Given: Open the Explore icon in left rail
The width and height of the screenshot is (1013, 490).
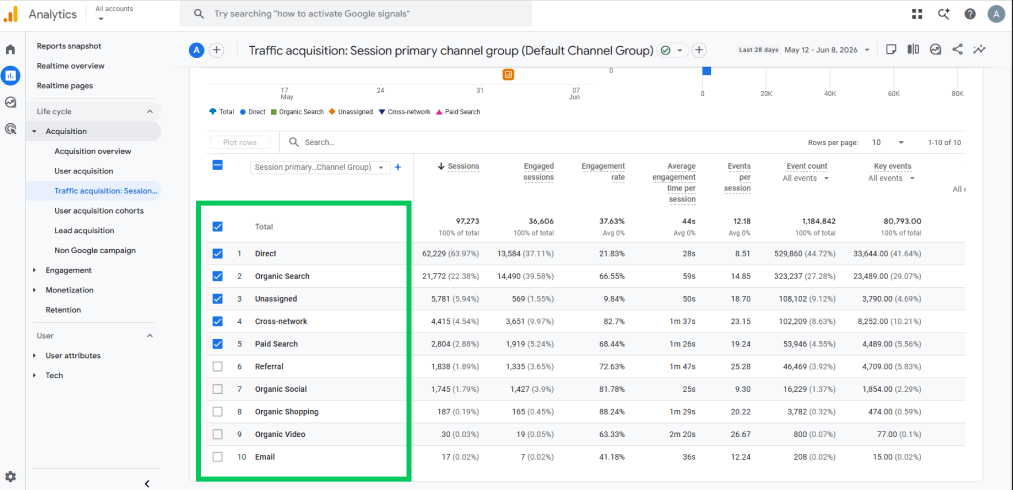Looking at the screenshot, I should (10, 102).
